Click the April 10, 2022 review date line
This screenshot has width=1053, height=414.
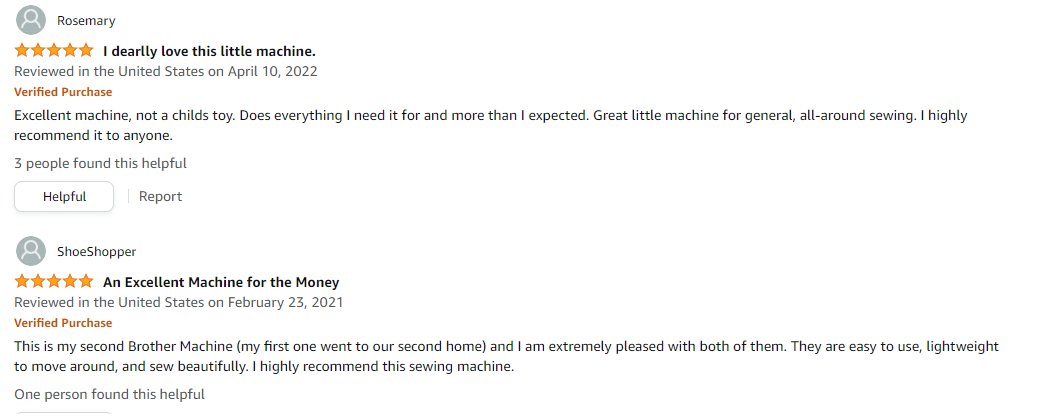point(166,71)
